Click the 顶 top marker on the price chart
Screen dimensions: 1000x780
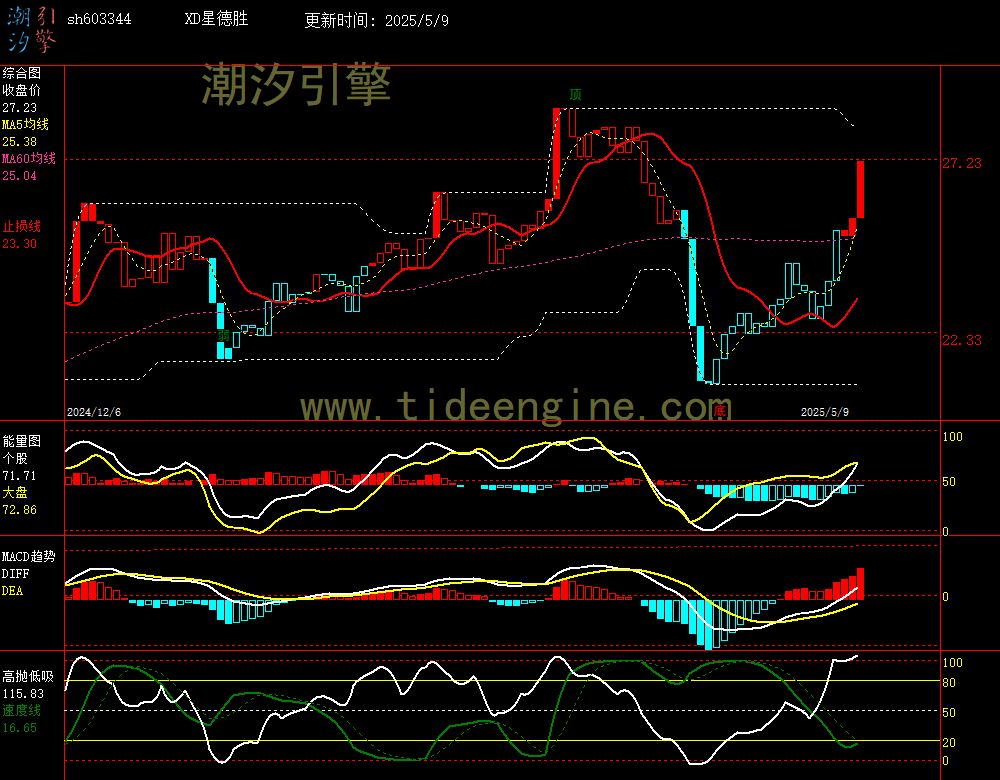coord(575,95)
